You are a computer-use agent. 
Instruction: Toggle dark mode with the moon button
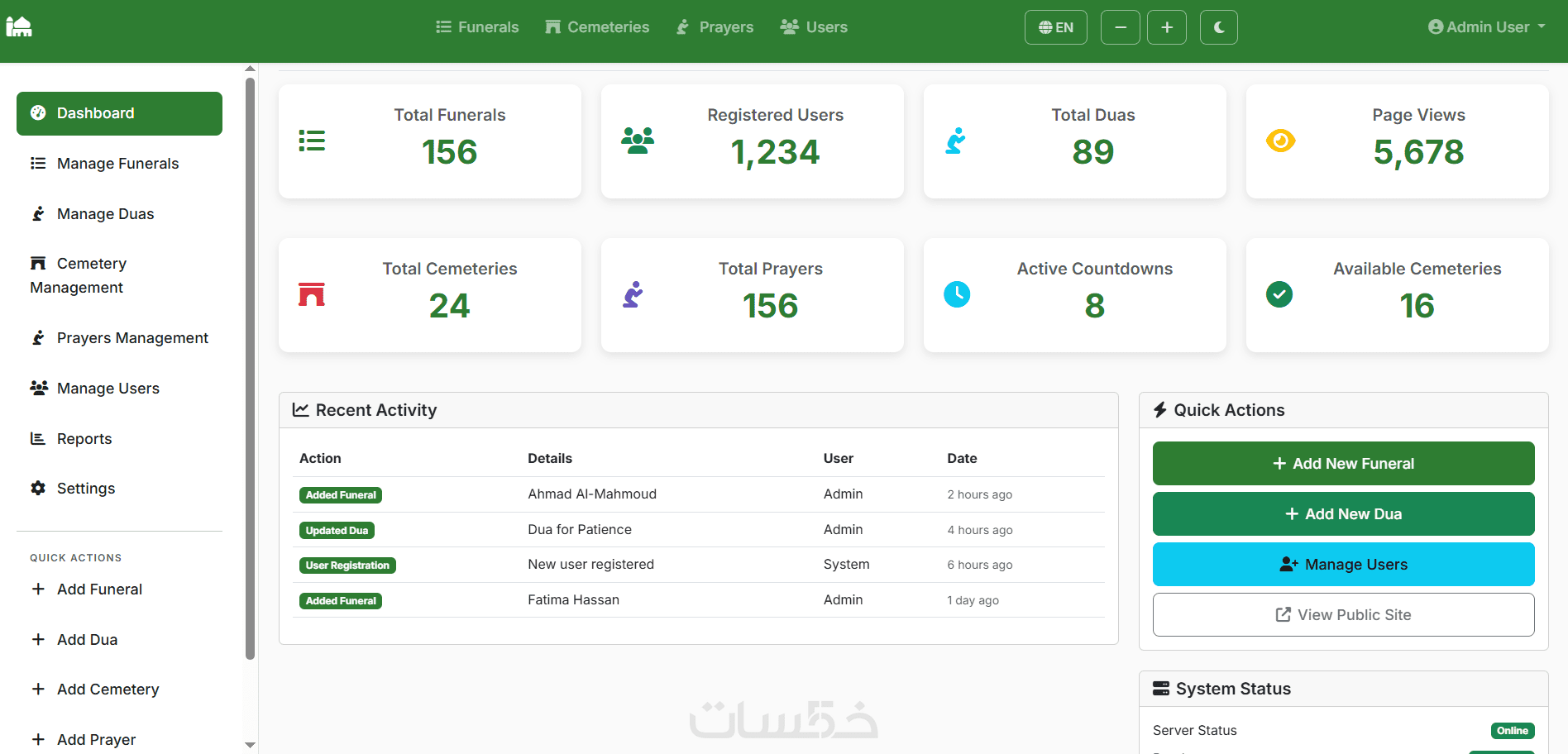pyautogui.click(x=1219, y=27)
